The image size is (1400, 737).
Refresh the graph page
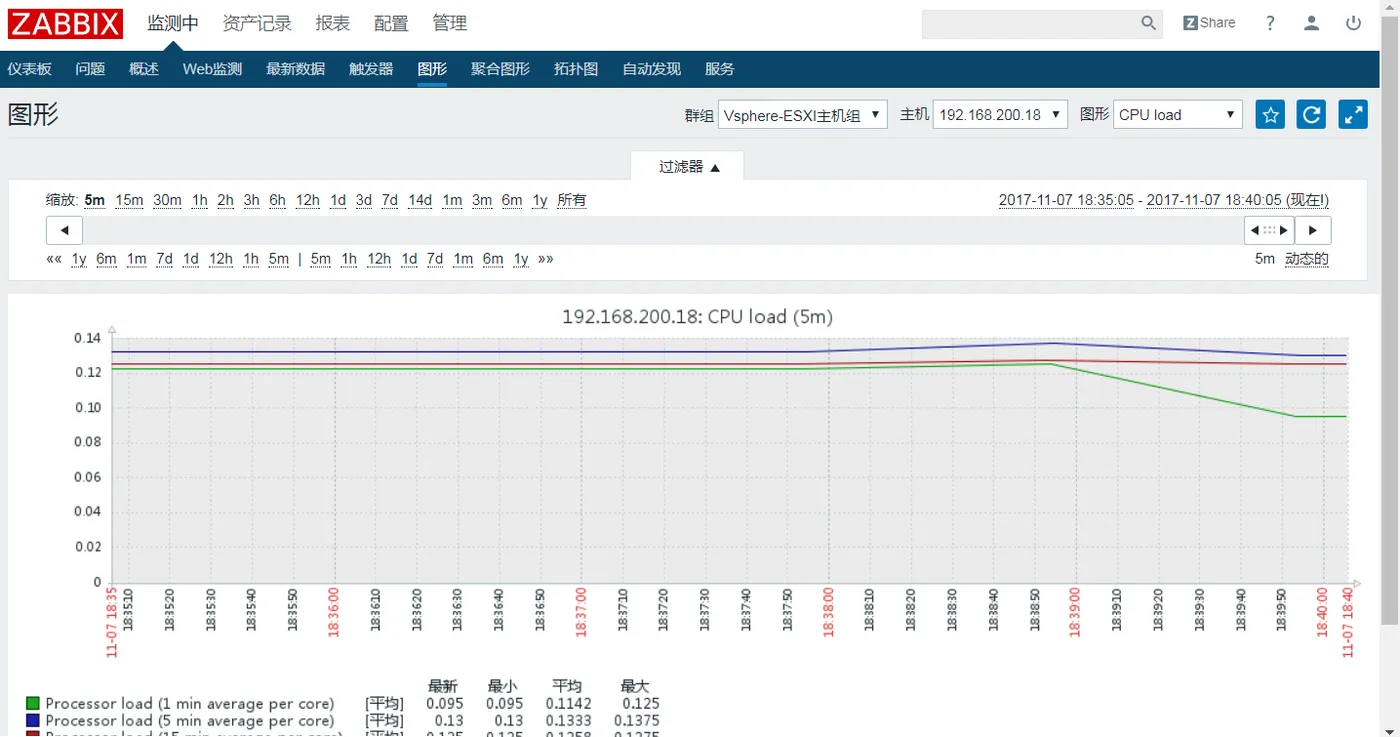pos(1311,115)
